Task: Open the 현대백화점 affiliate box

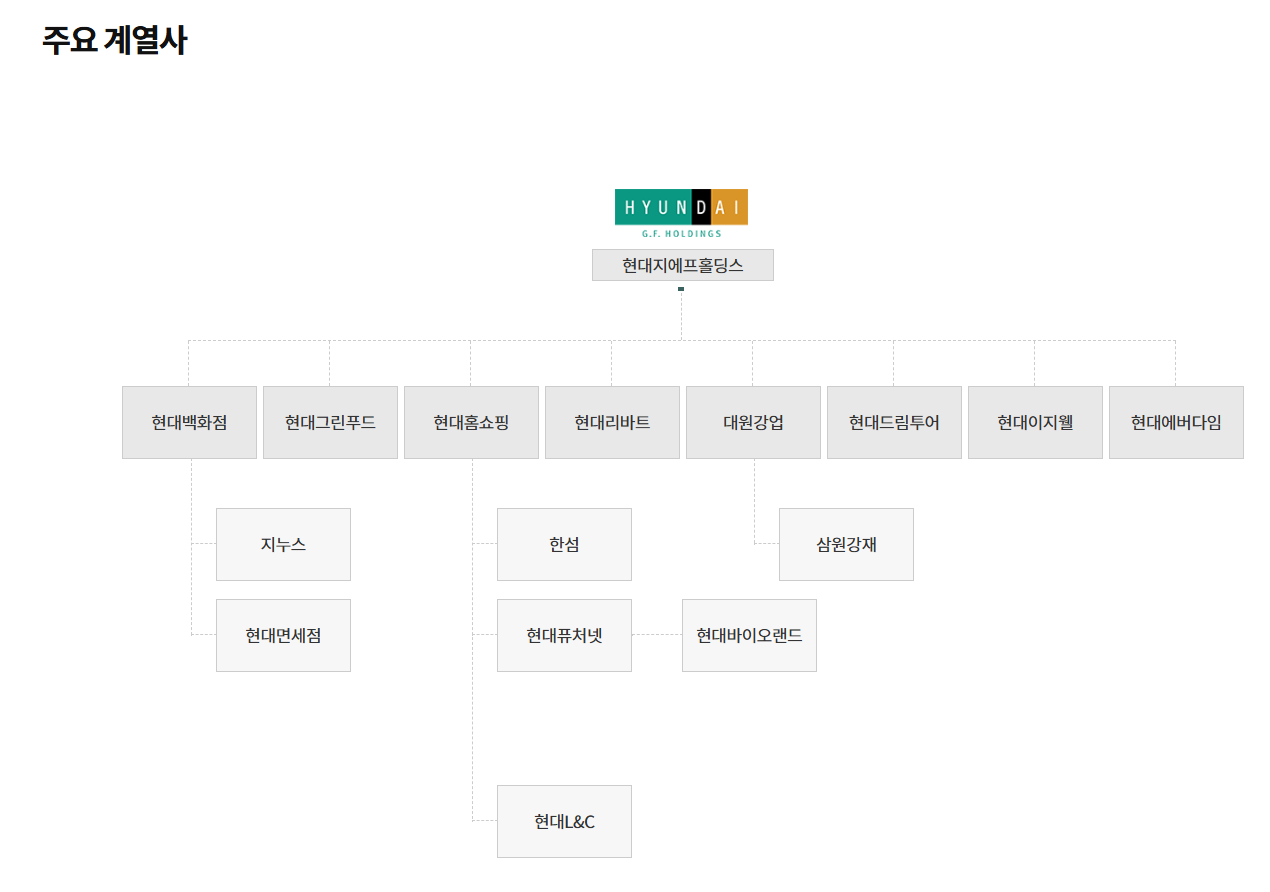Action: (189, 422)
